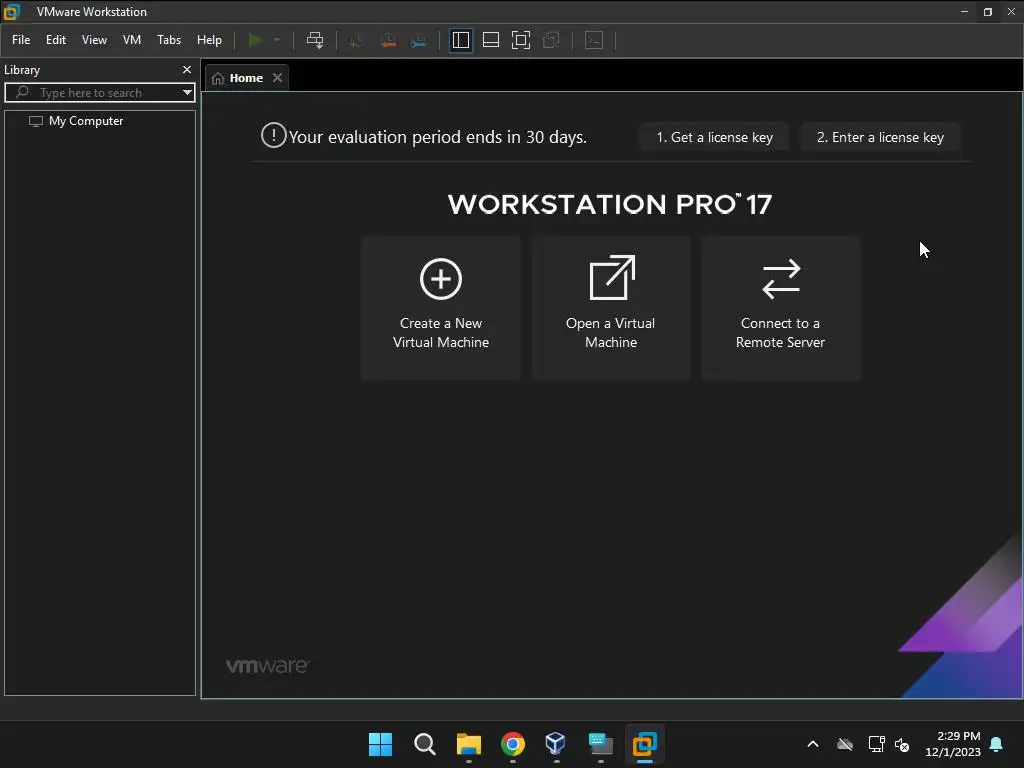Click the green Power On play button
The height and width of the screenshot is (768, 1024).
[x=255, y=40]
